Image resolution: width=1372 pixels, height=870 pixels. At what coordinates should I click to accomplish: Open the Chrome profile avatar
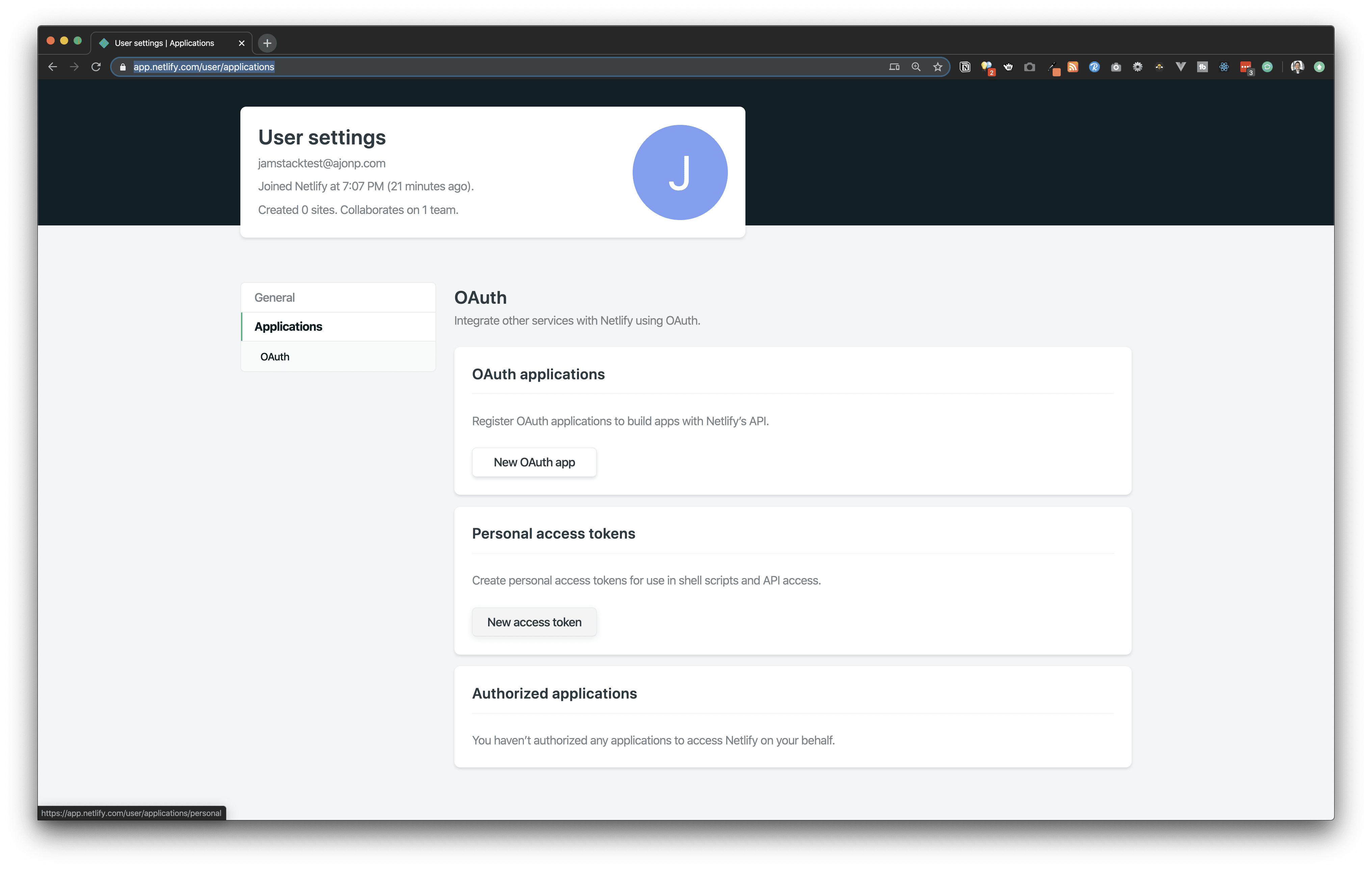click(1297, 66)
